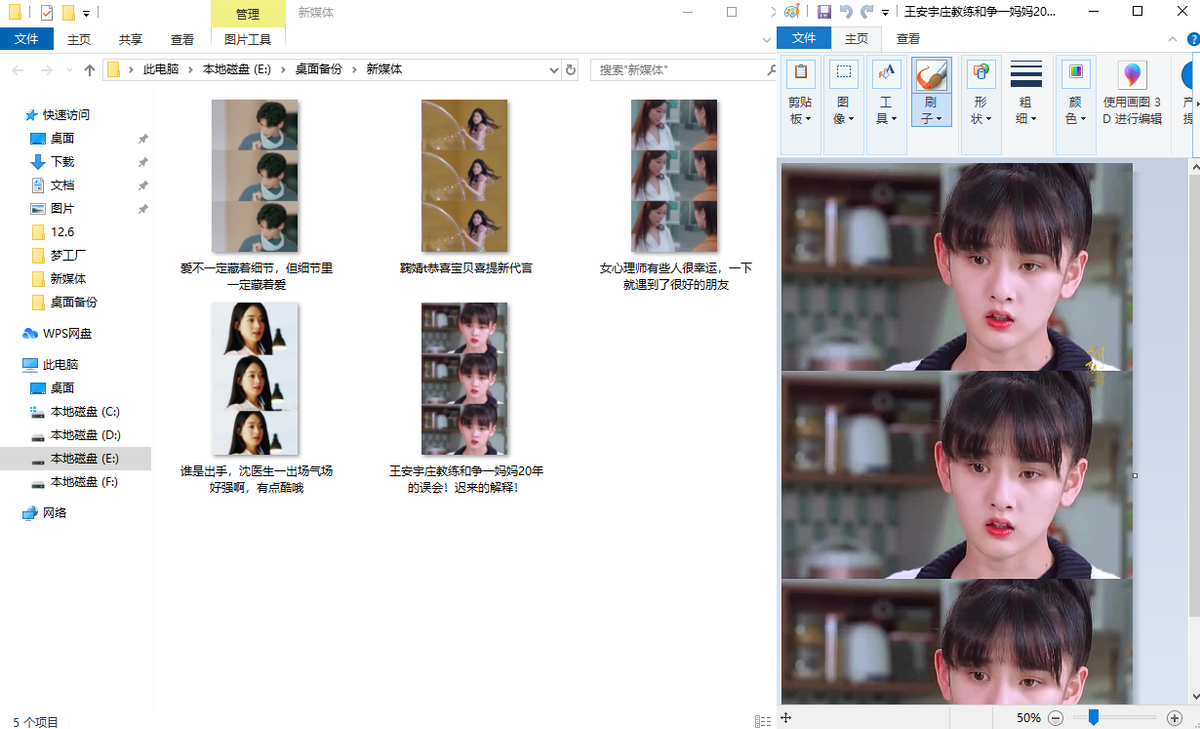Viewport: 1200px width, 729px height.
Task: Open the 文件 menu in Paint
Action: pos(804,39)
